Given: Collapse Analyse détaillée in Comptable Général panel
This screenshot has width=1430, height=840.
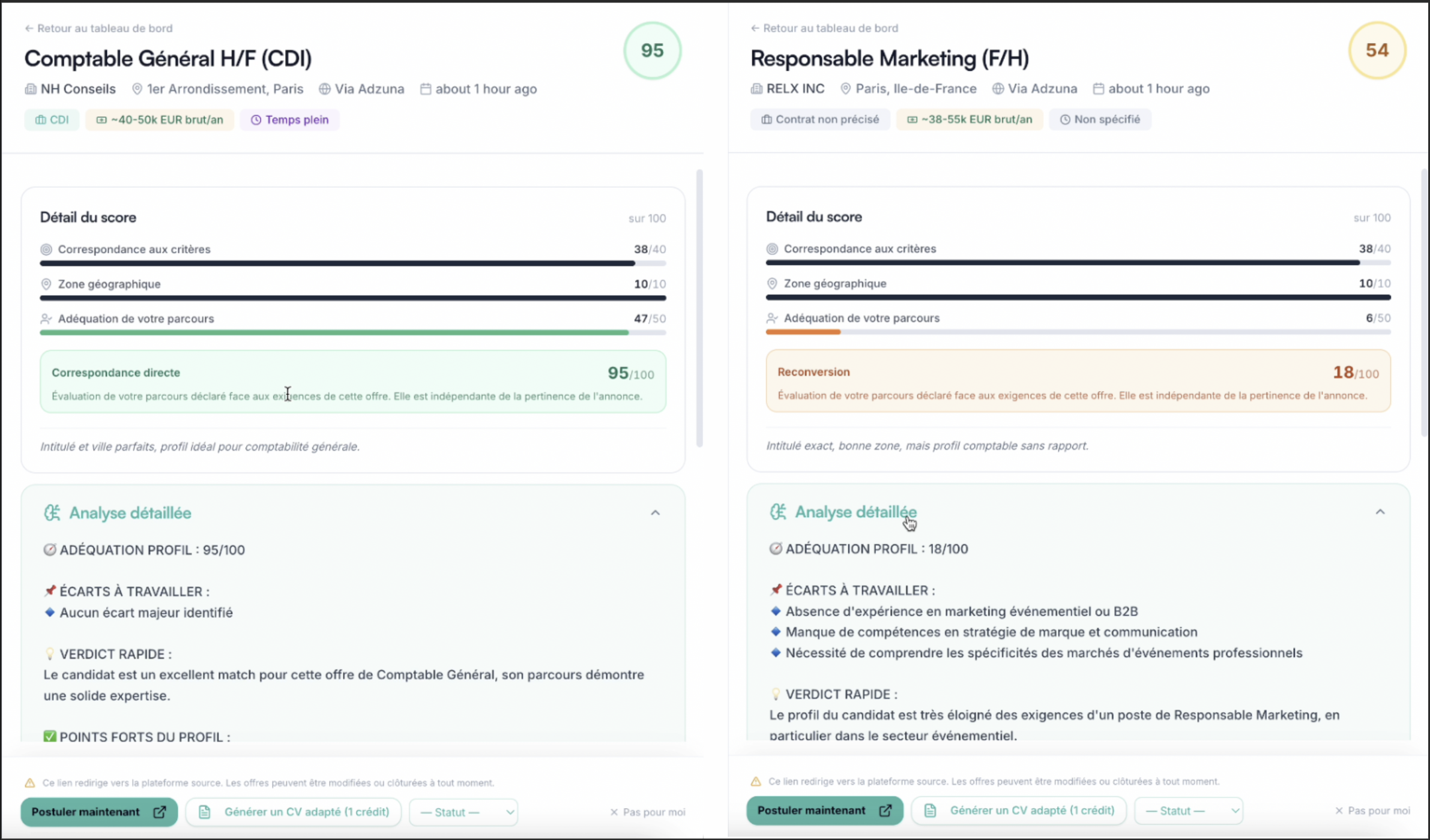Looking at the screenshot, I should pos(655,513).
